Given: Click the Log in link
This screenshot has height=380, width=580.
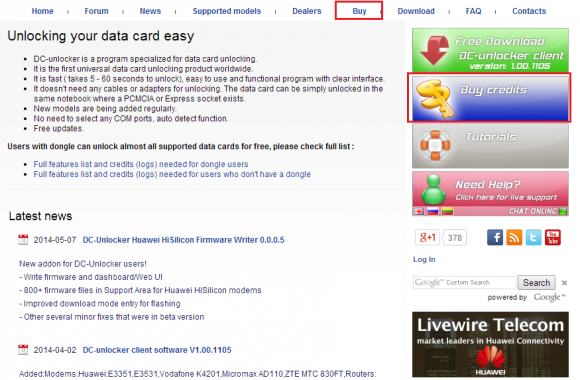Looking at the screenshot, I should (x=424, y=259).
